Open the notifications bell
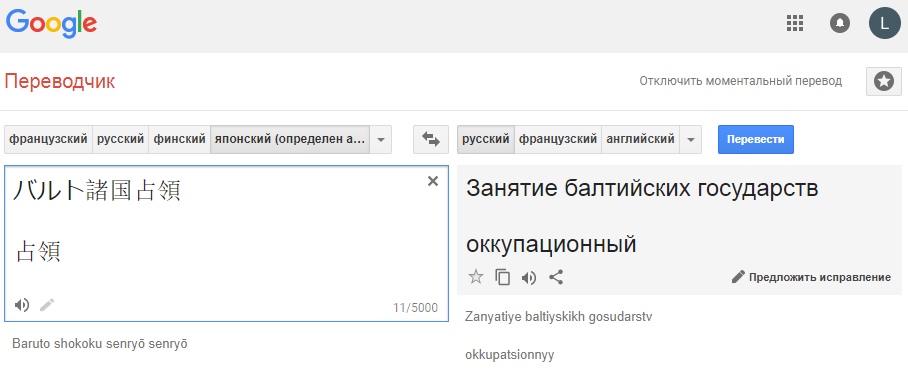The image size is (908, 372). point(840,23)
